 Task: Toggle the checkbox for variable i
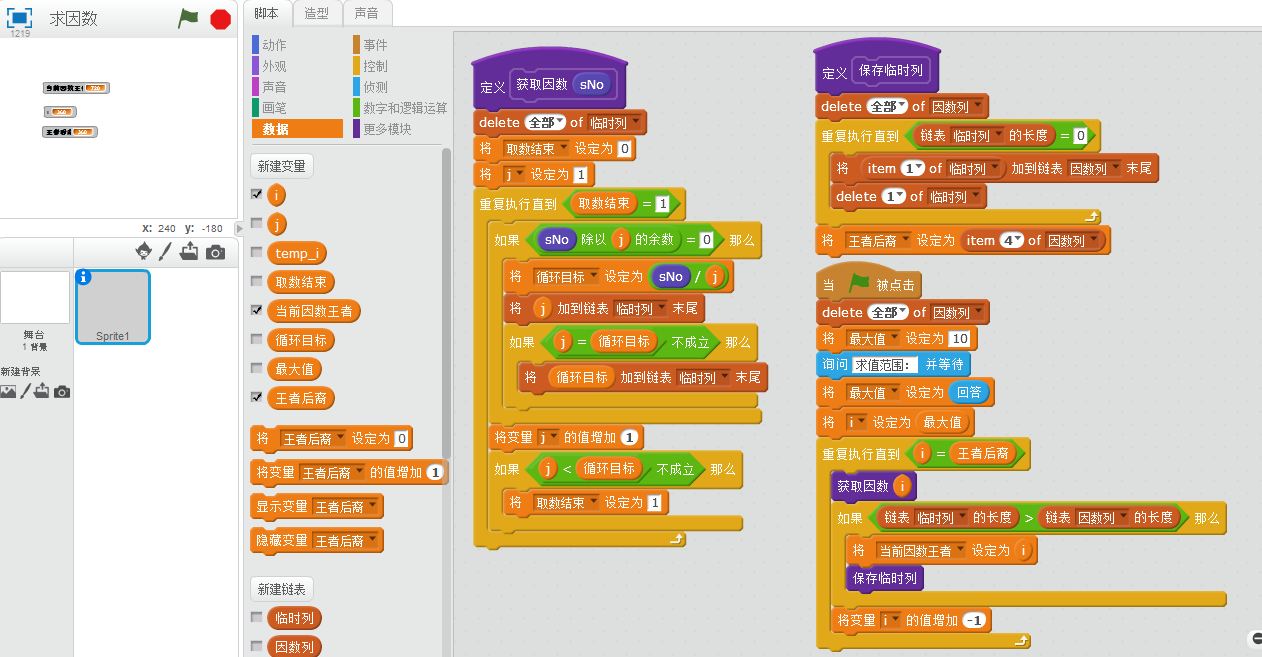pyautogui.click(x=257, y=194)
